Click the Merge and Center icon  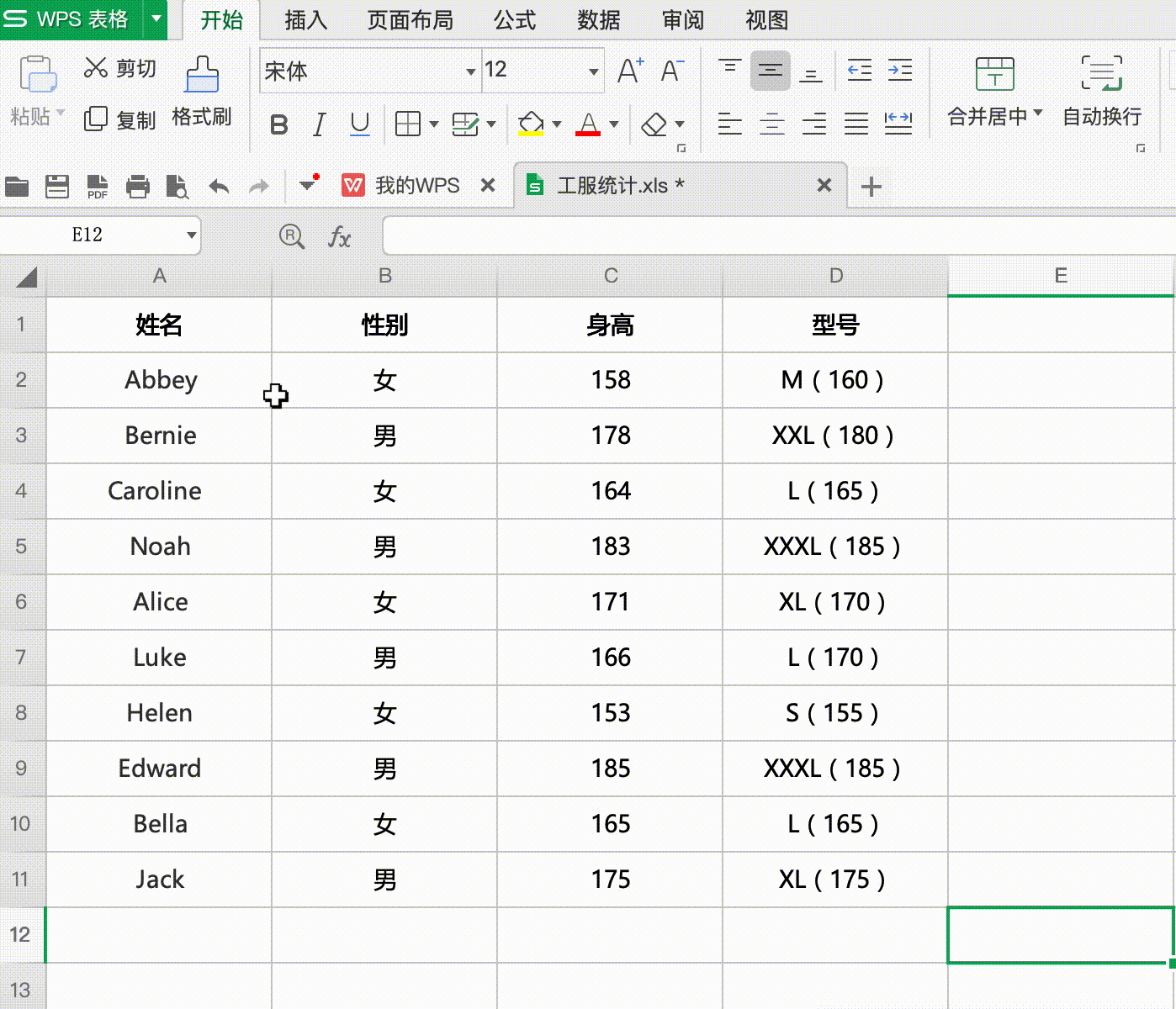click(994, 74)
